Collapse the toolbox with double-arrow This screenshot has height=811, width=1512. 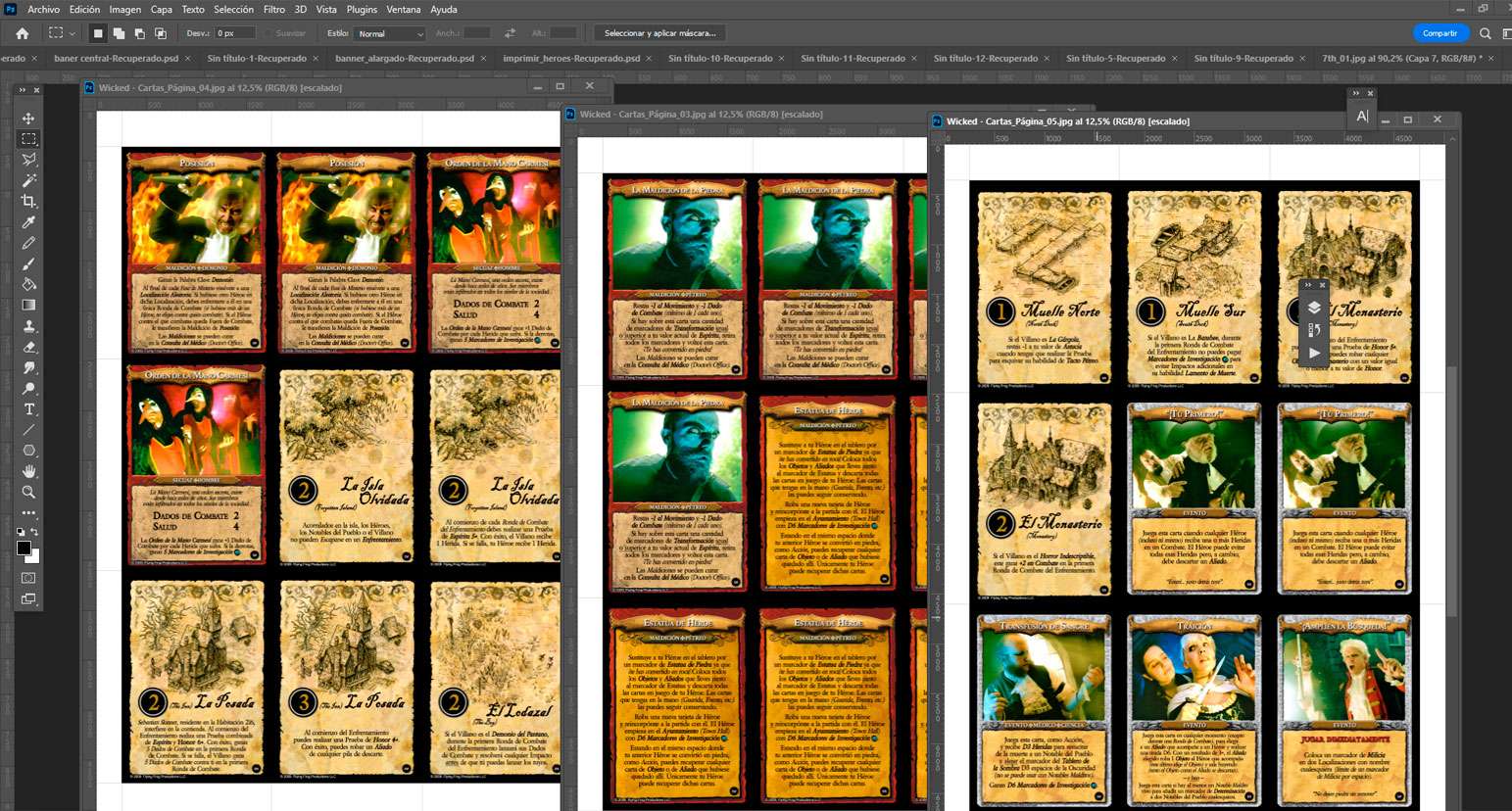[x=24, y=90]
